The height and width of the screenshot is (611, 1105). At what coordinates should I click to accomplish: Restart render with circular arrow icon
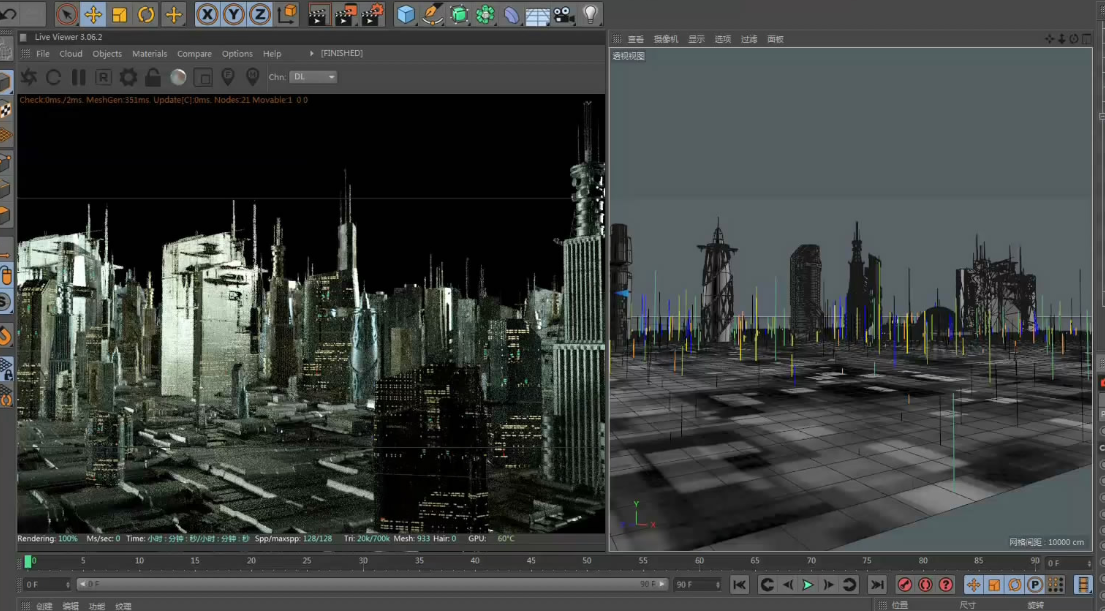(53, 77)
